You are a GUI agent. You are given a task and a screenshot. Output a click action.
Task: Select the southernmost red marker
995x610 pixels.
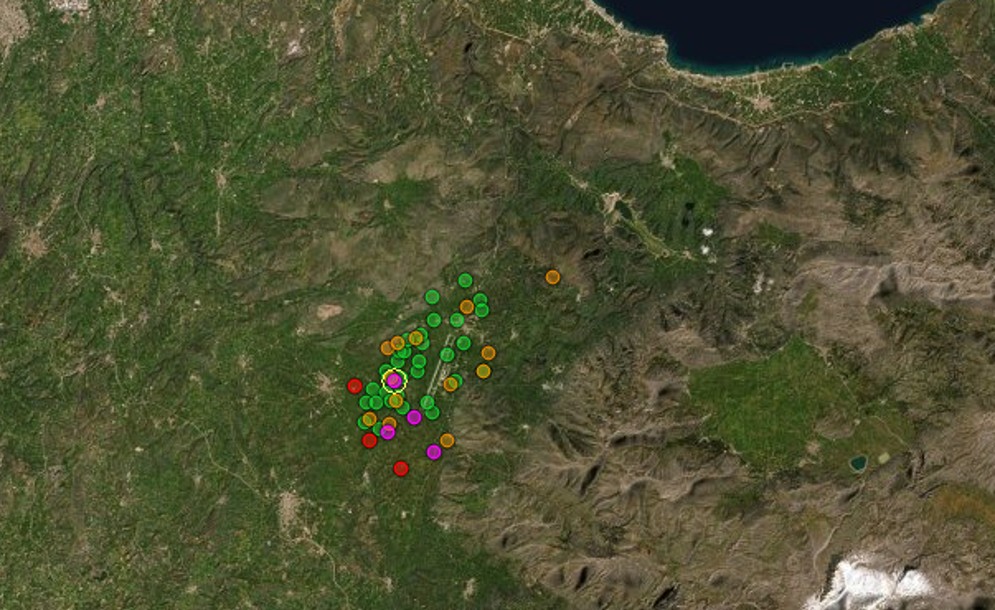(x=401, y=468)
